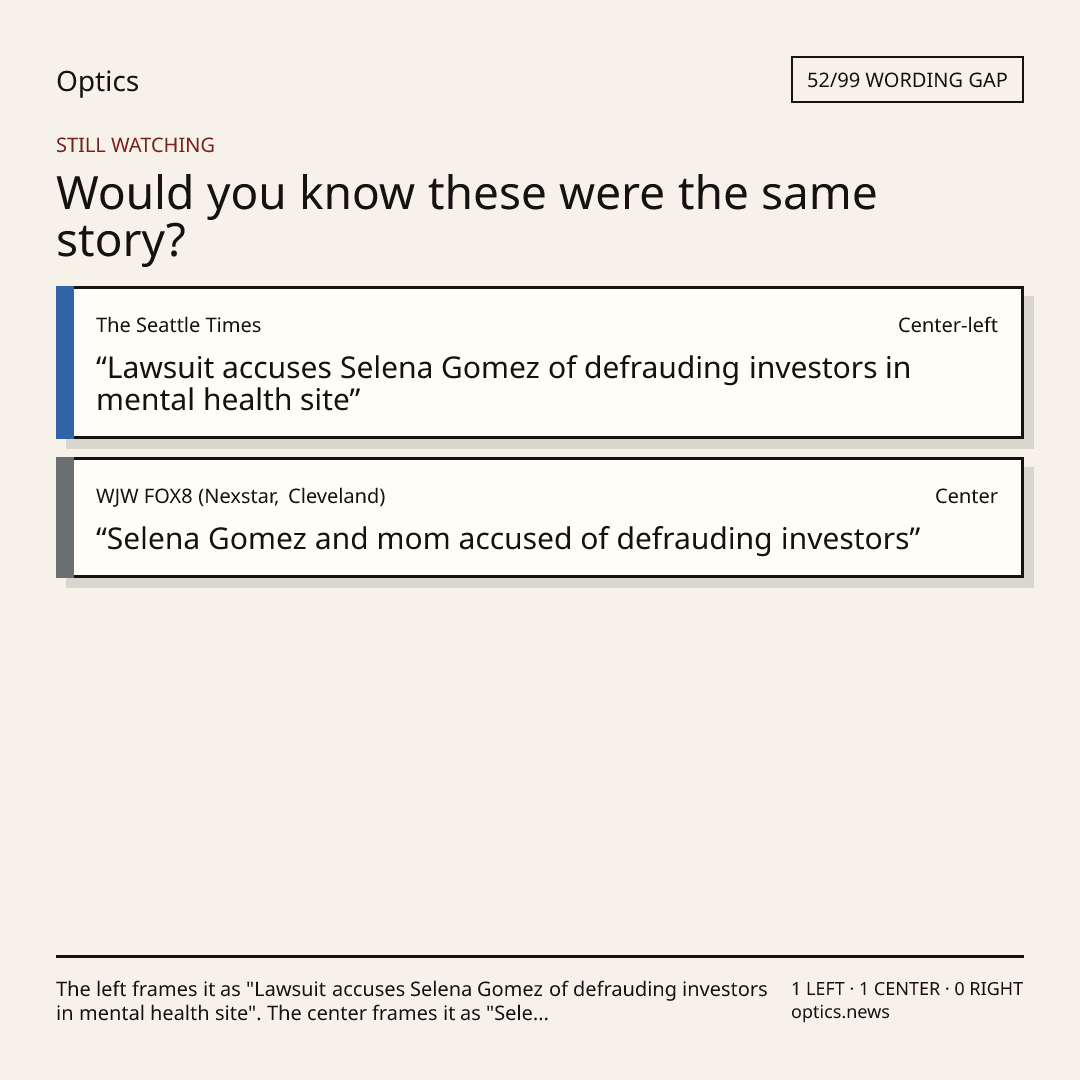
Task: Click the horizontal footer divider line
Action: [x=540, y=956]
